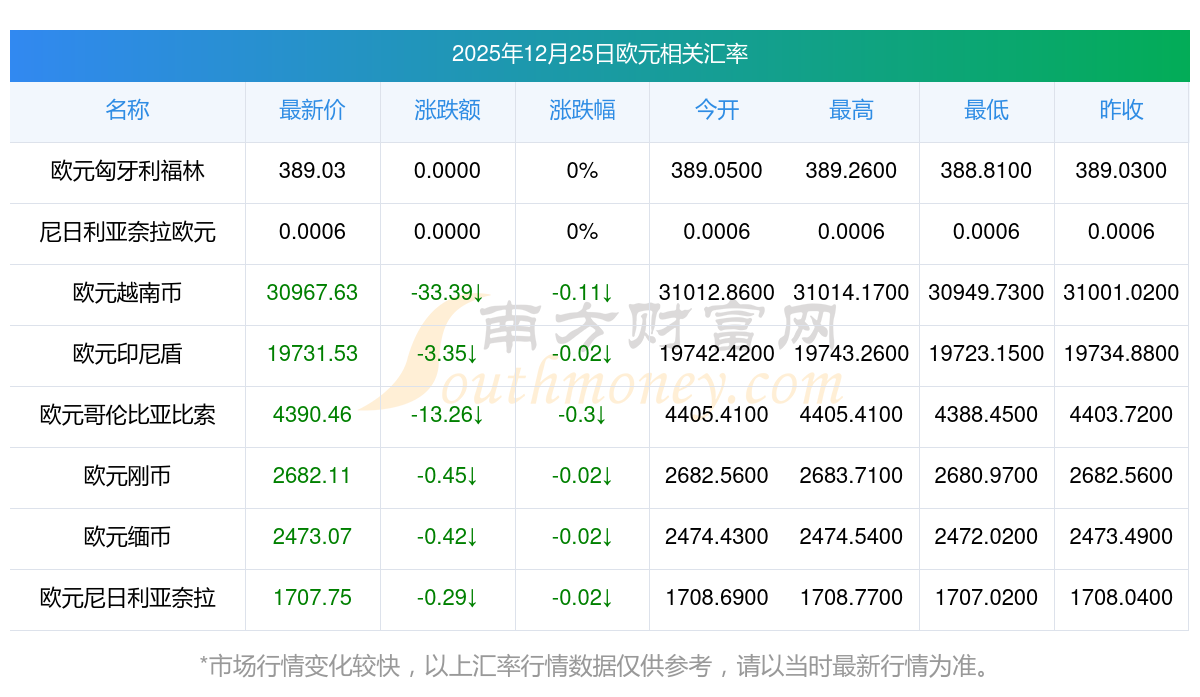Open the 欧元尼日利亚奈拉 currency pair
The height and width of the screenshot is (697, 1200).
[127, 598]
